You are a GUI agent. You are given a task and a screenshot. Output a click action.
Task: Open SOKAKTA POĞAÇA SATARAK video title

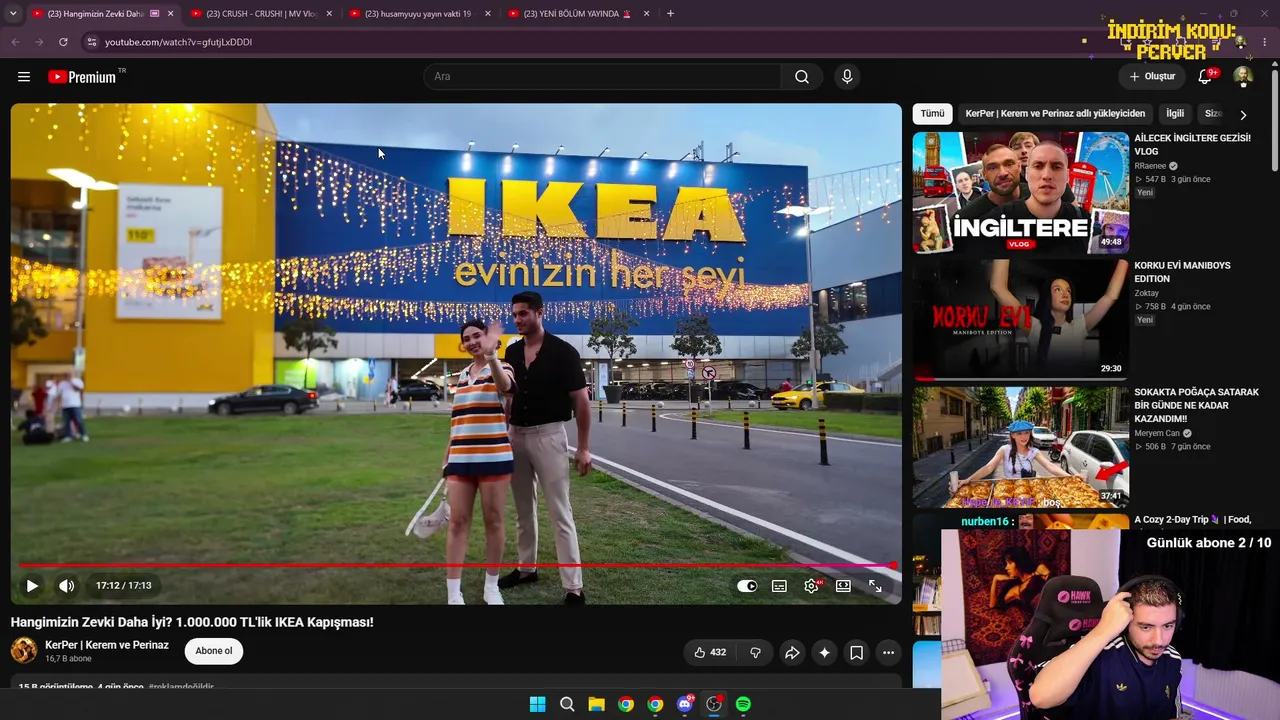[x=1196, y=405]
